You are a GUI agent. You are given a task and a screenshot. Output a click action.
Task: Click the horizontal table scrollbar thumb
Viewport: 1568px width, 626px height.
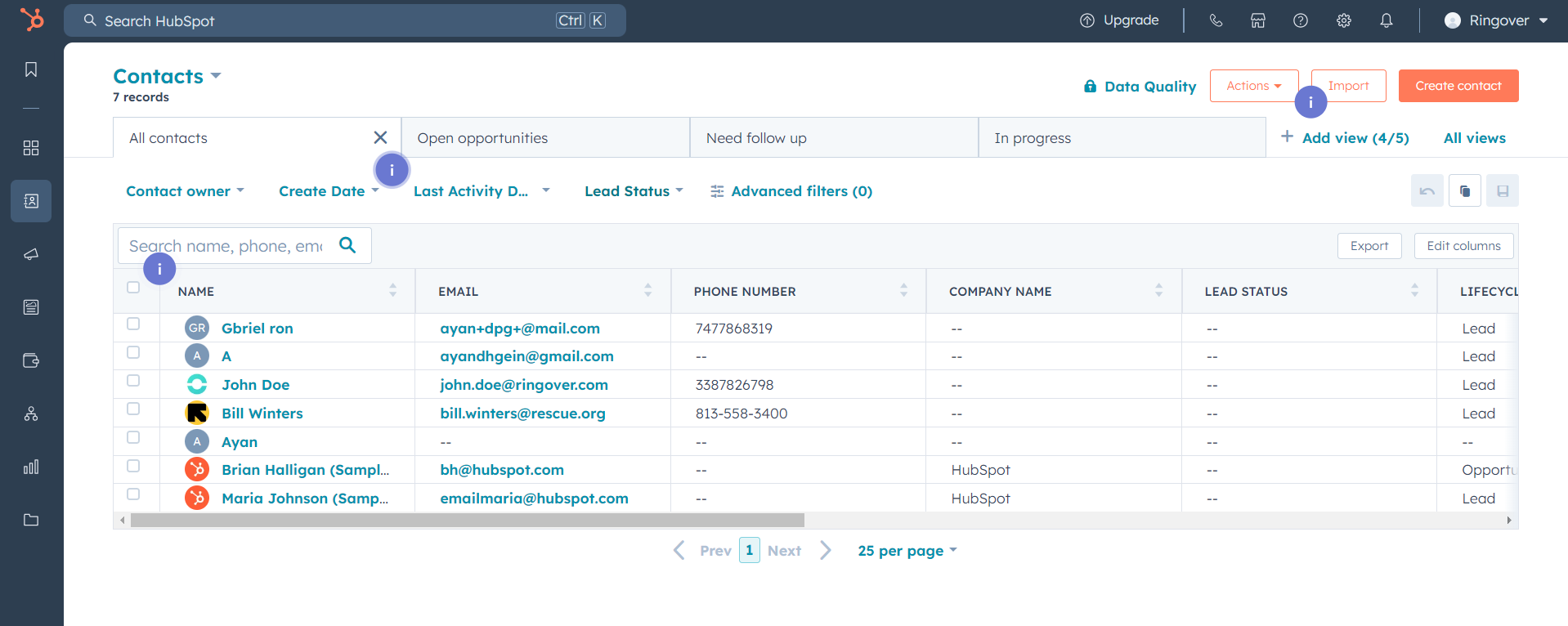pos(467,520)
